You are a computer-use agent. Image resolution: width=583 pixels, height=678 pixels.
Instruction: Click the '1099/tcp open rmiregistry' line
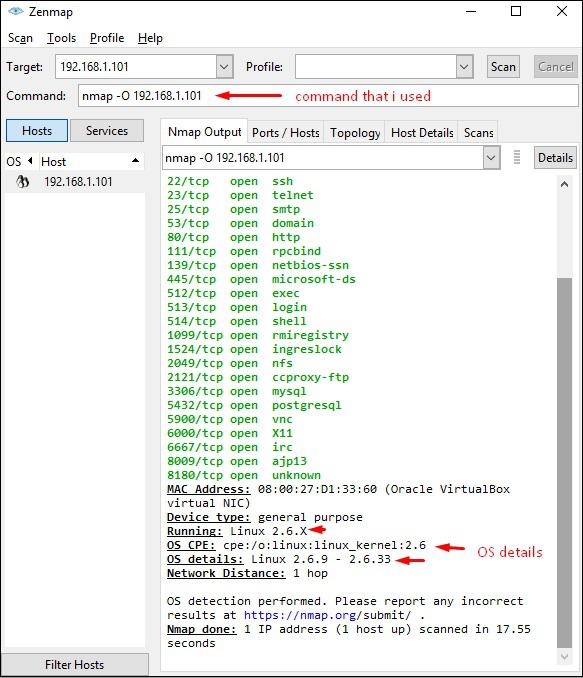[258, 335]
